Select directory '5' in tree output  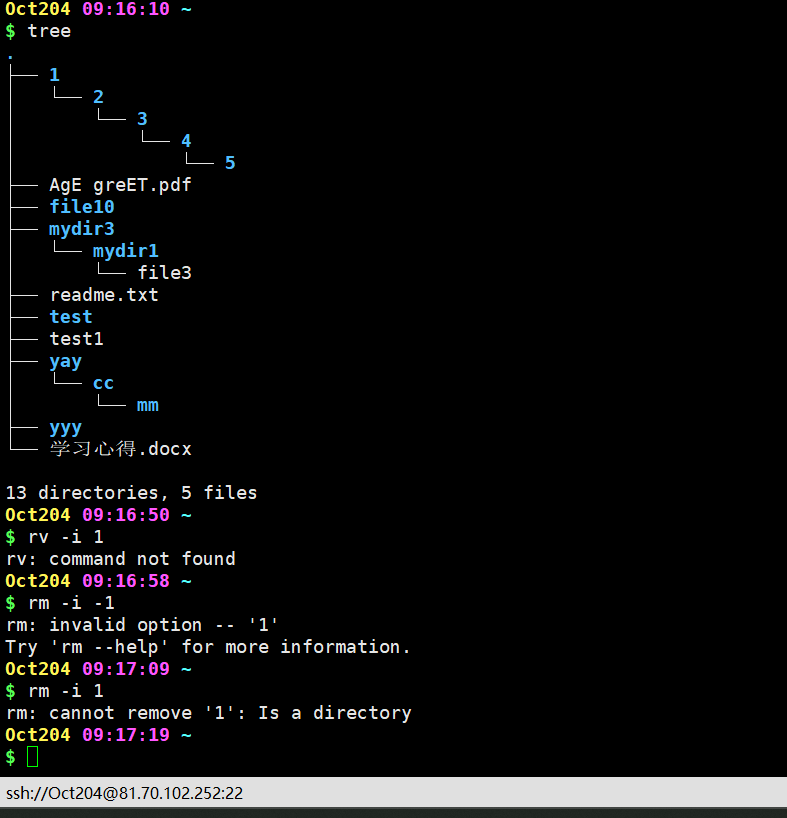230,163
